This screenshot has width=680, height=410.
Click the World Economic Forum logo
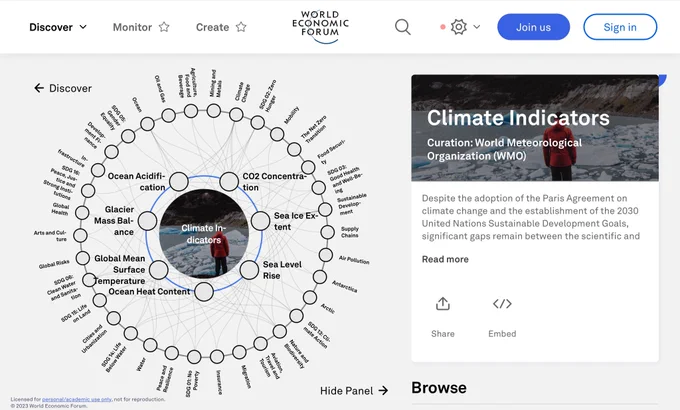click(320, 27)
